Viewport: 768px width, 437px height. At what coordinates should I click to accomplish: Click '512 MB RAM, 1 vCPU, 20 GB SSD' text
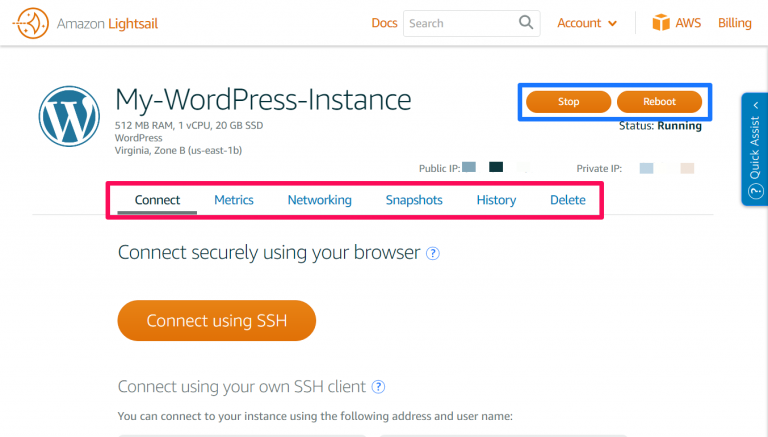189,125
